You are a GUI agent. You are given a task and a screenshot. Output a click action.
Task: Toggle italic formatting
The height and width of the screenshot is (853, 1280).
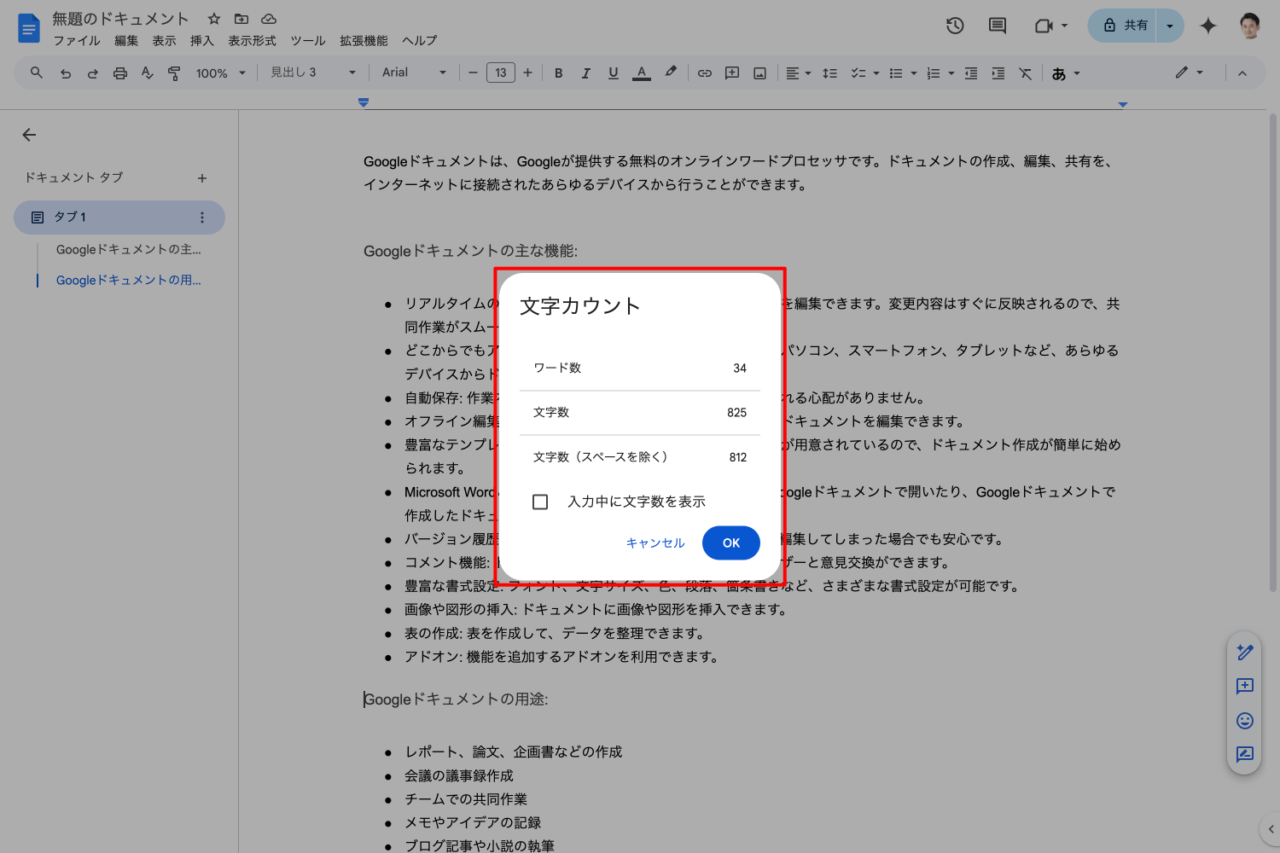point(586,73)
